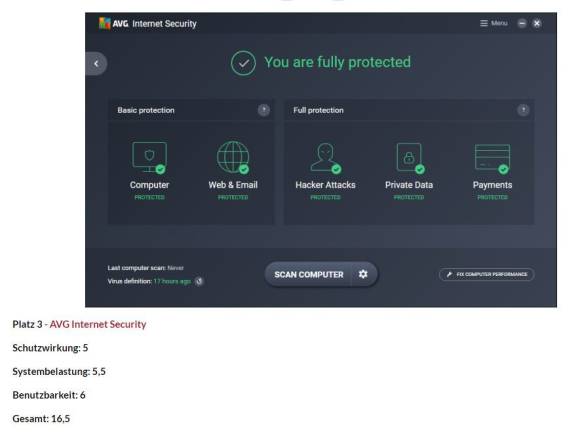580x432 pixels.
Task: Click the Scan Computer button
Action: click(308, 274)
